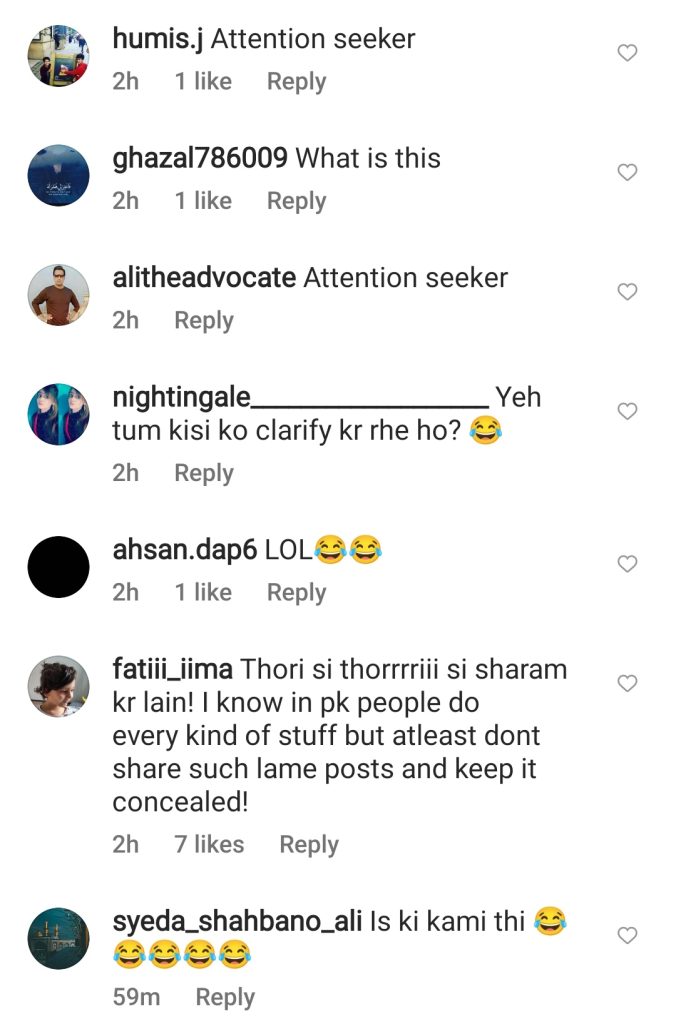This screenshot has width=676, height=1024.
Task: Reply to humis.j's comment
Action: pyautogui.click(x=296, y=82)
